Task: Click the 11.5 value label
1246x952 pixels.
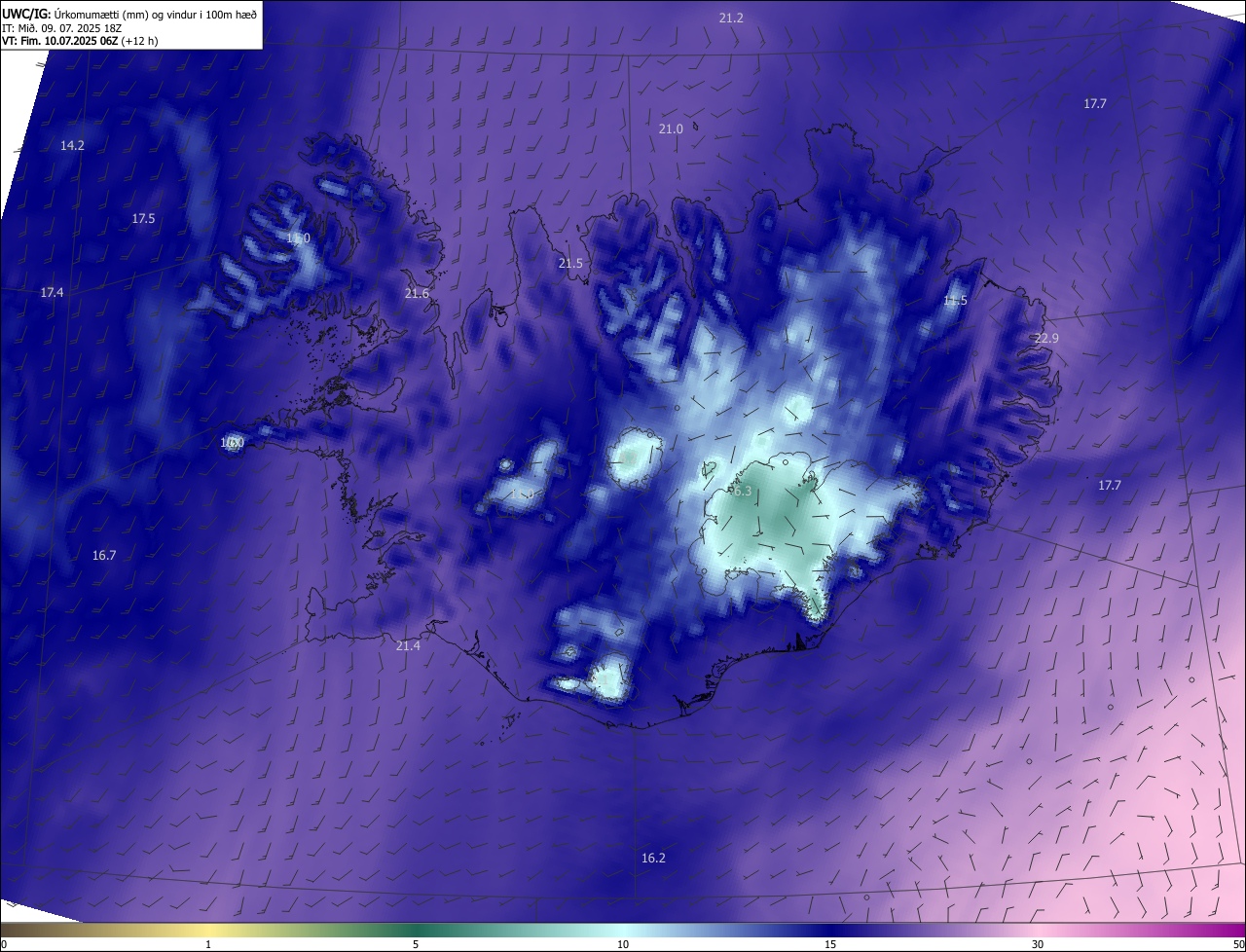Action: point(955,301)
